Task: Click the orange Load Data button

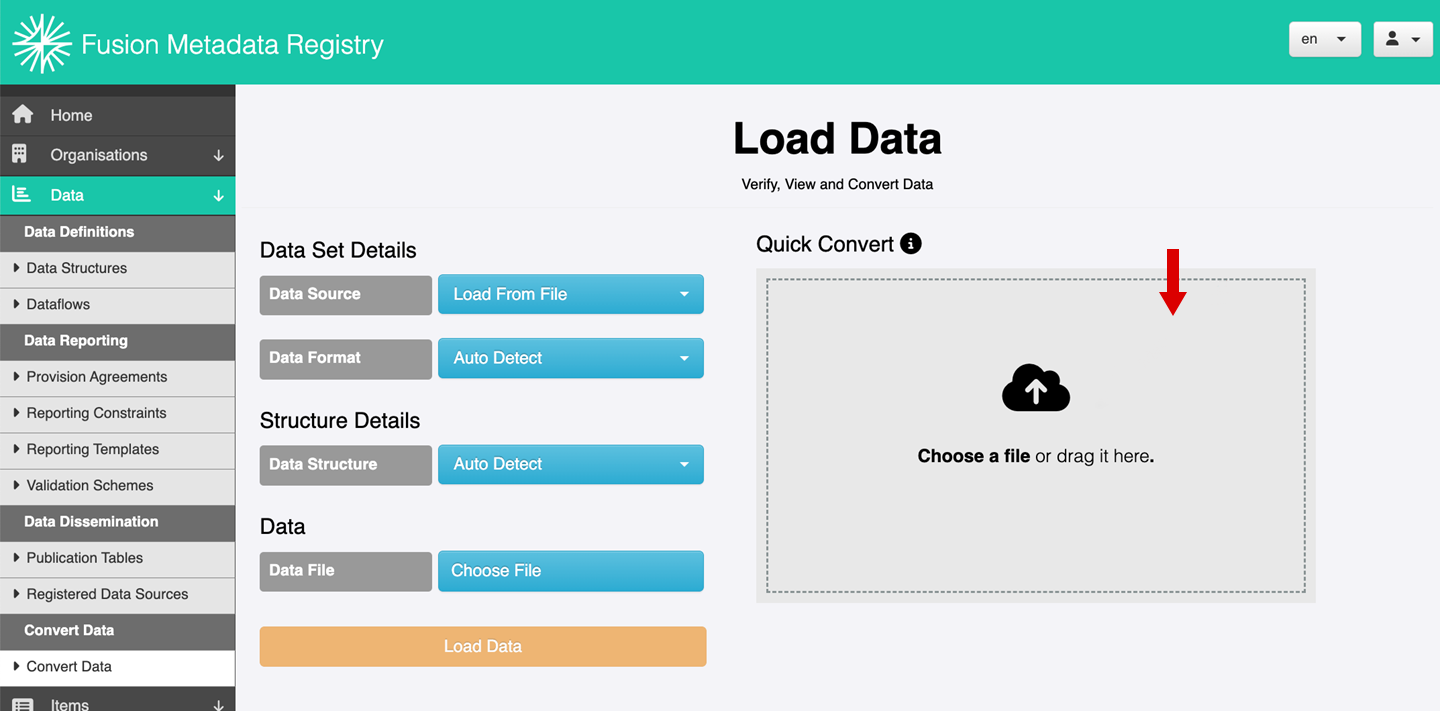Action: click(483, 646)
